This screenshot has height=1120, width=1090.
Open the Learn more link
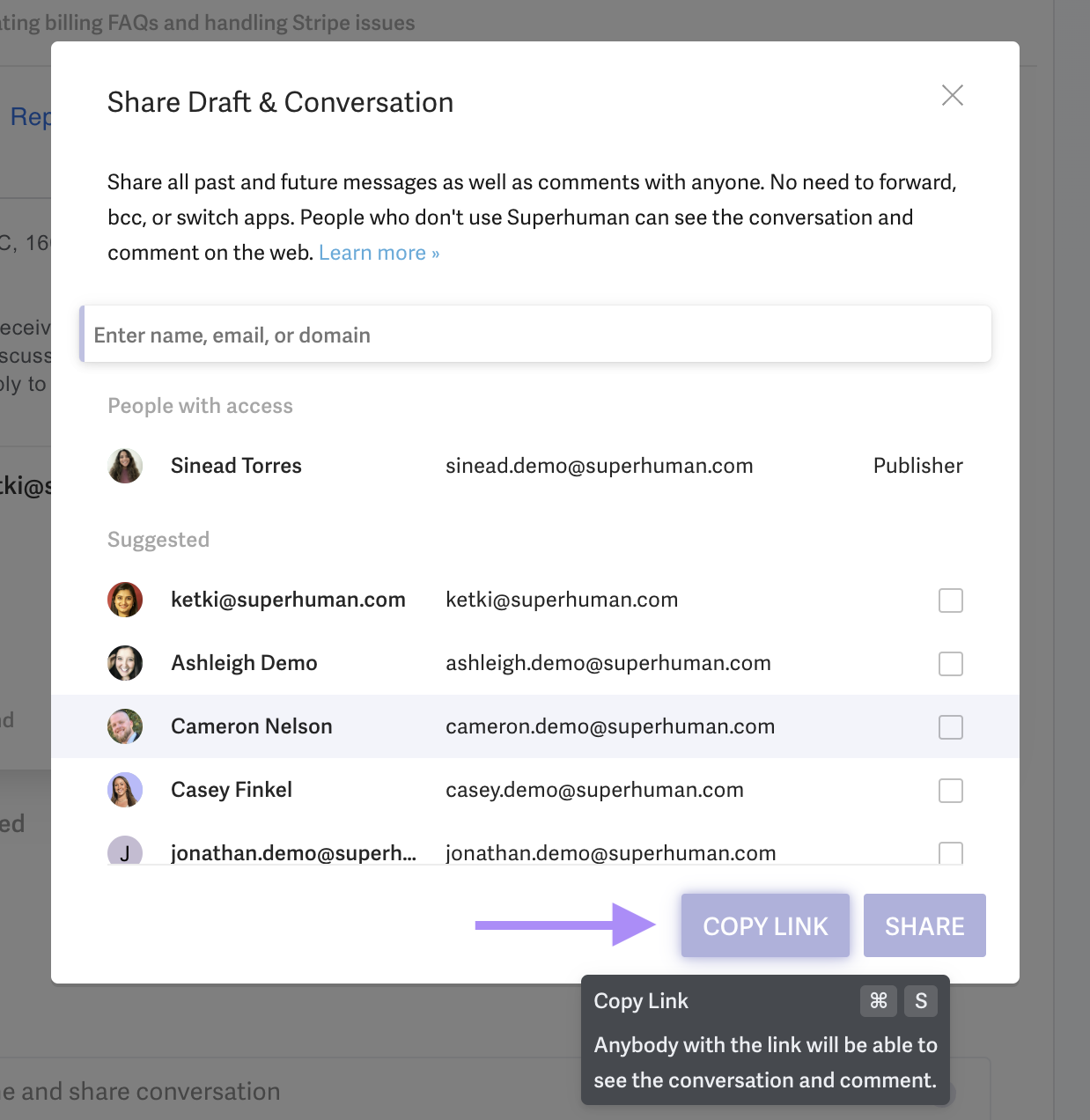click(x=379, y=253)
